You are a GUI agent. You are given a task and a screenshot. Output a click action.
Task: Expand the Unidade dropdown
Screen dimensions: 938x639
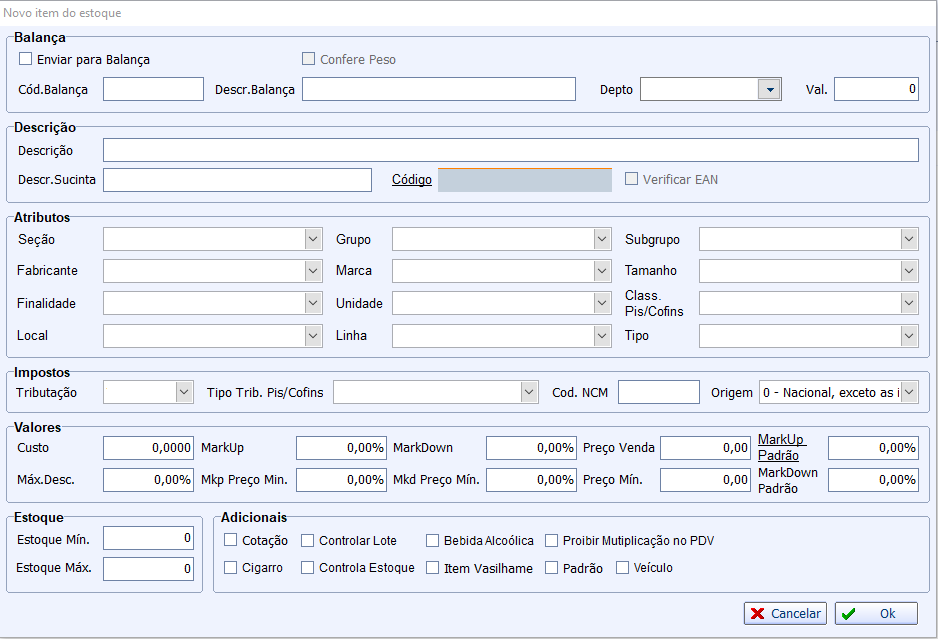coord(601,303)
